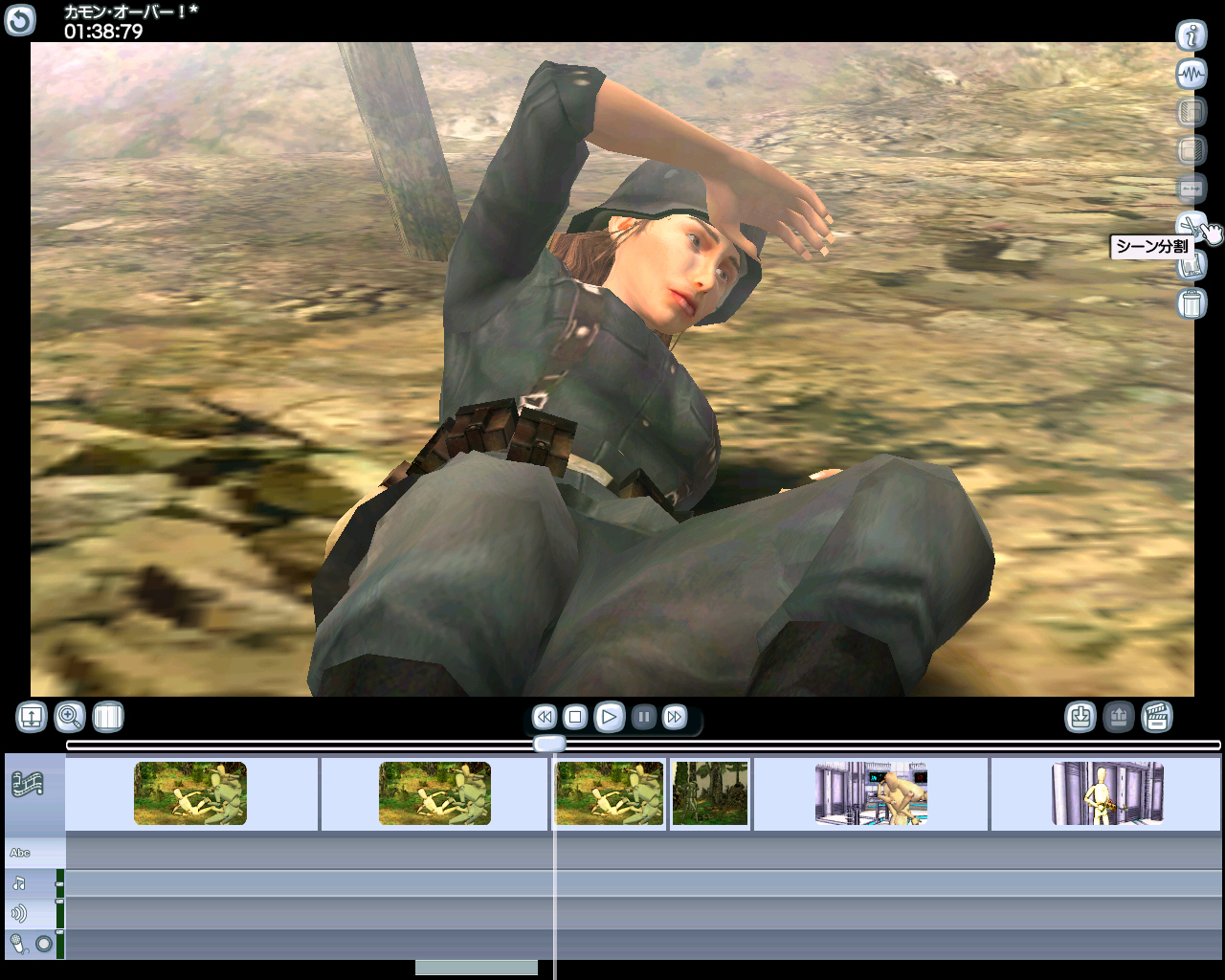The height and width of the screenshot is (980, 1225).
Task: Select the sound effects speaker track icon
Action: point(19,914)
